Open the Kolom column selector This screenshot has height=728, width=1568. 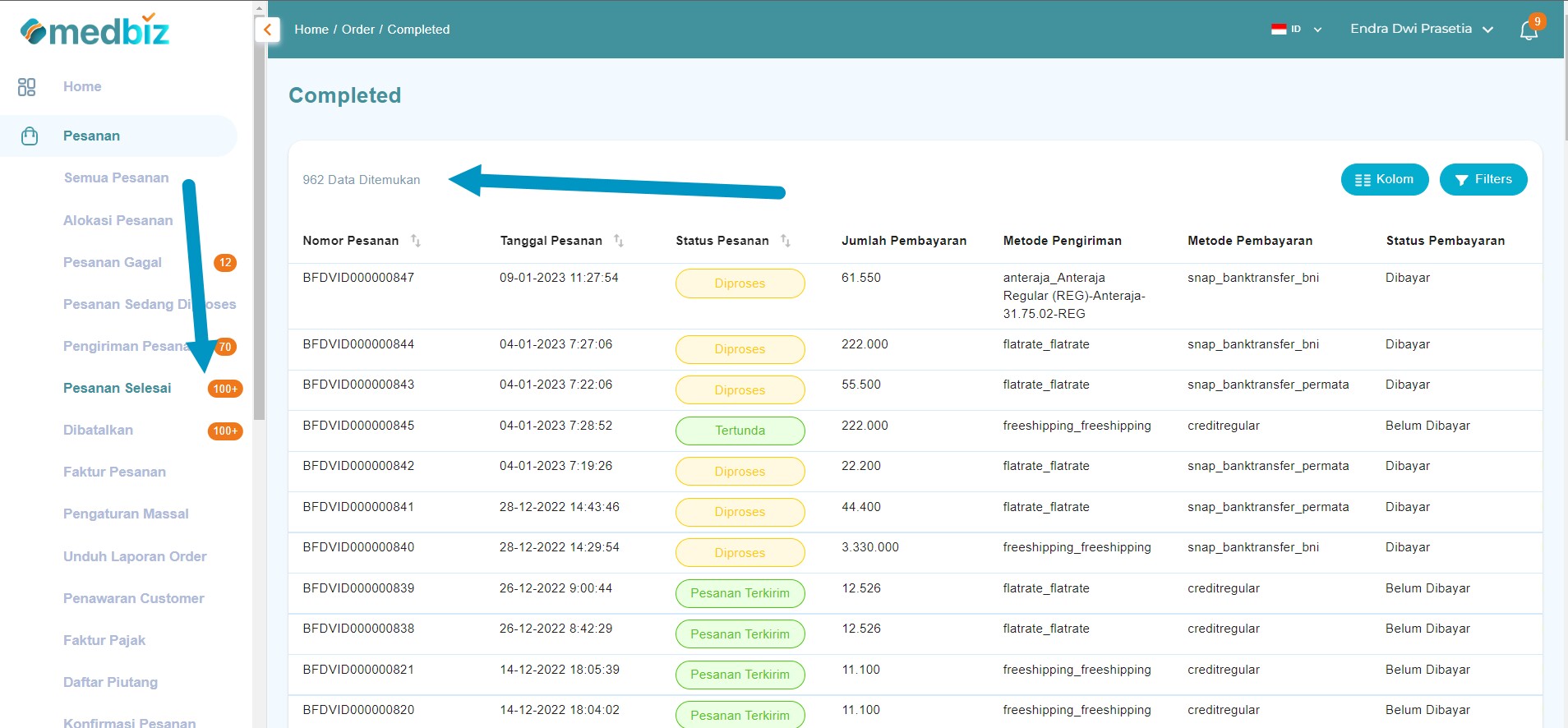point(1384,180)
